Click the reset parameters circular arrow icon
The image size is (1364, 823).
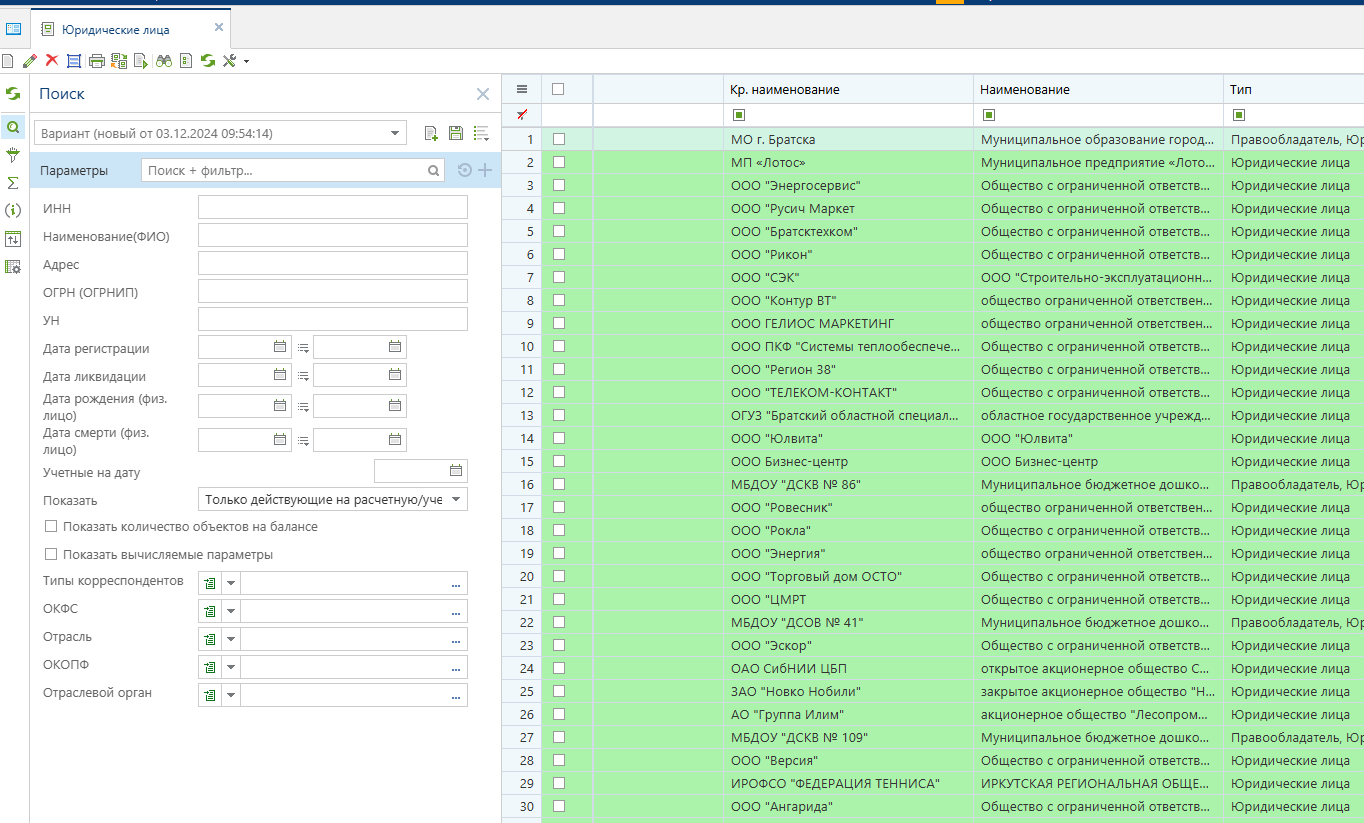465,170
